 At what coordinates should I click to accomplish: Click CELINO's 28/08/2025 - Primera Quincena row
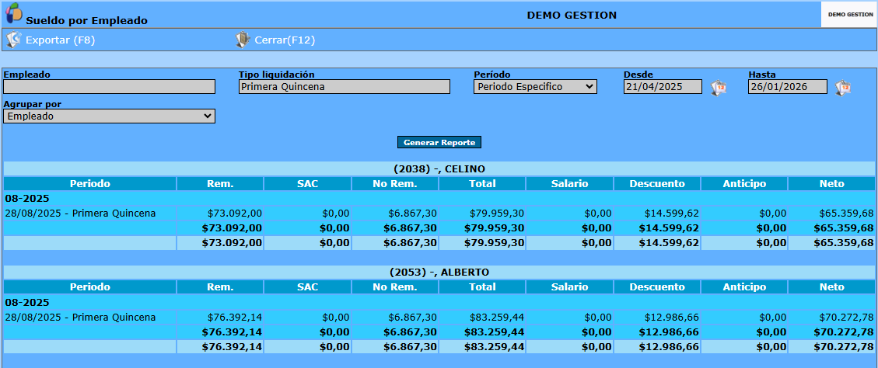click(x=439, y=213)
